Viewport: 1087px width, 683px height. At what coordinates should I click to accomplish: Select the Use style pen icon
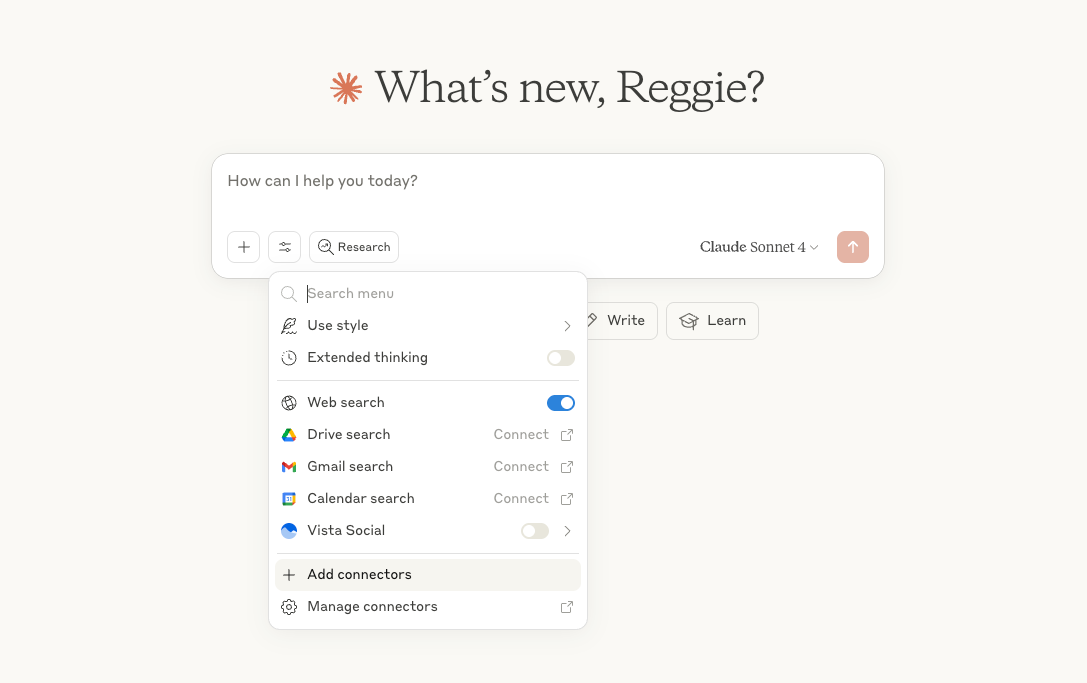tap(289, 325)
